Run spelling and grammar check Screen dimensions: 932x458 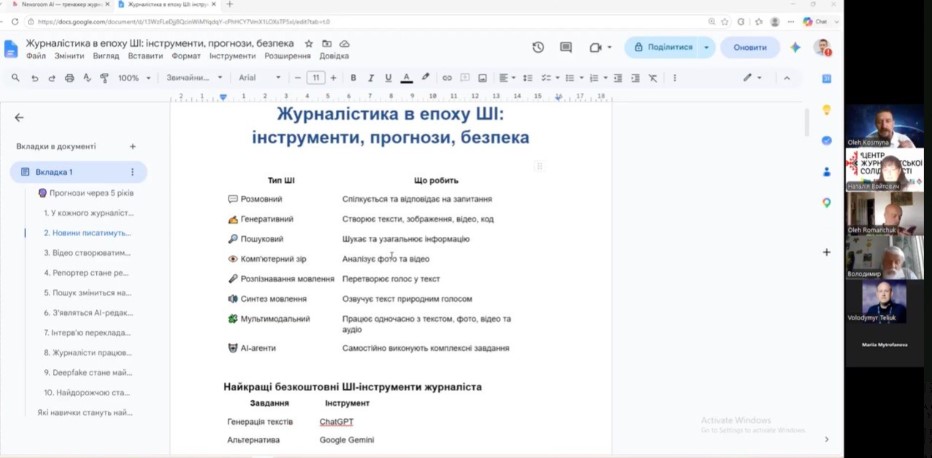(87, 78)
